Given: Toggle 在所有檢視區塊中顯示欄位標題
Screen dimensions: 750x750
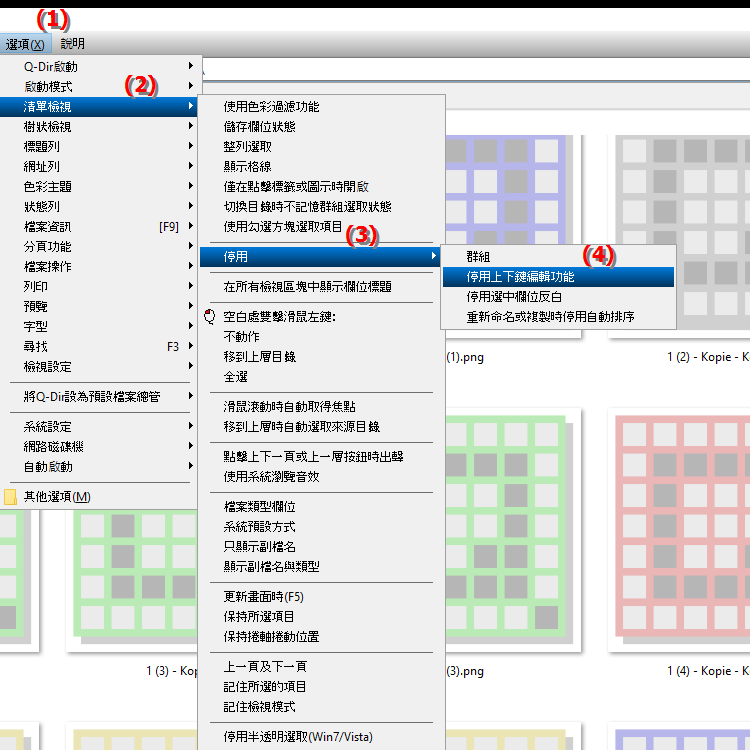Looking at the screenshot, I should [321, 287].
